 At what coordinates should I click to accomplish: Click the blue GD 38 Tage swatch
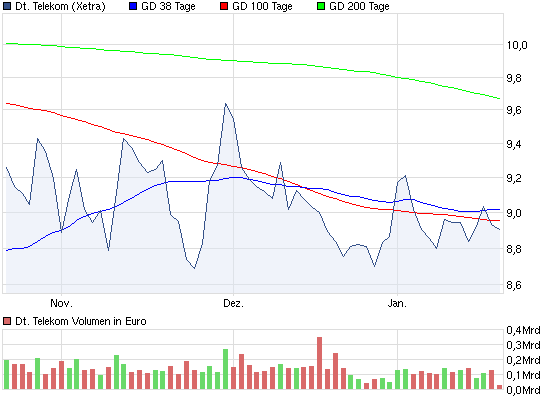[x=133, y=6]
